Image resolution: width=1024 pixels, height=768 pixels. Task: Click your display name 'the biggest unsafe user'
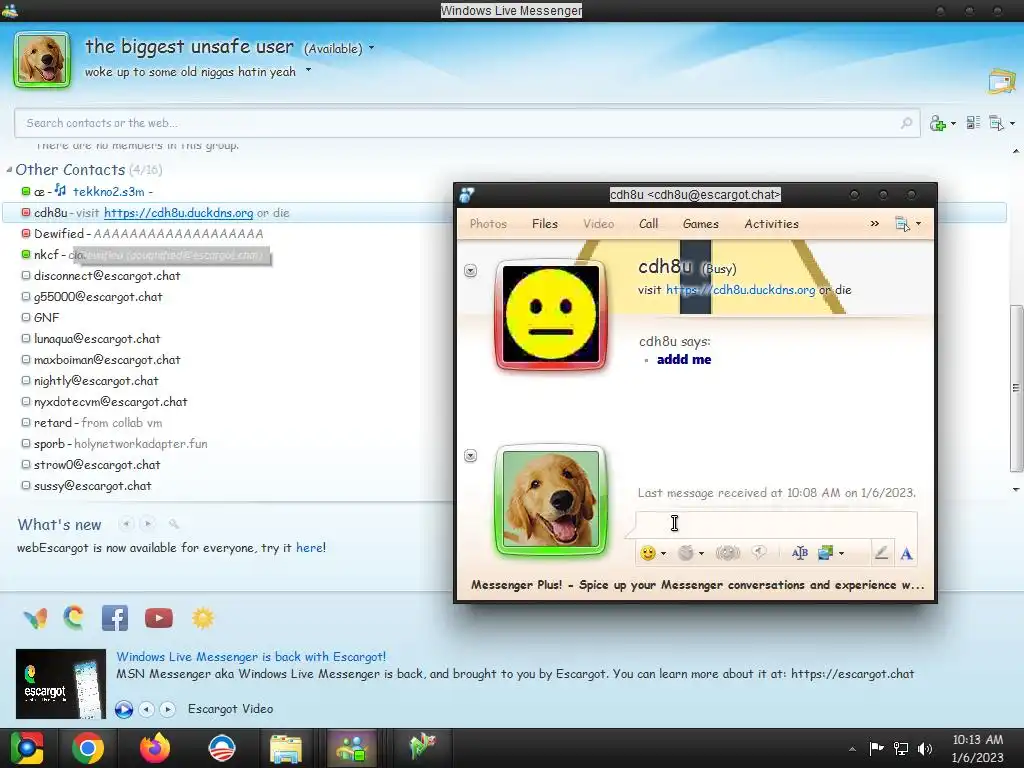[x=189, y=46]
